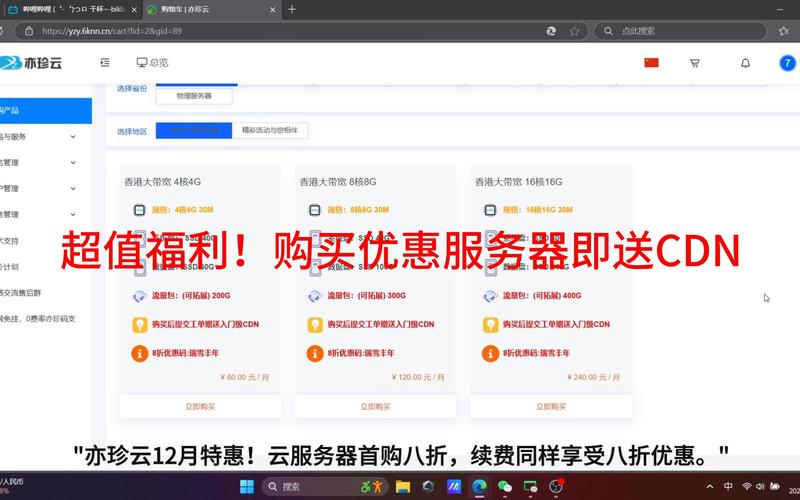Click the 香港大带宽 8核8G title
The width and height of the screenshot is (800, 500).
[x=338, y=182]
